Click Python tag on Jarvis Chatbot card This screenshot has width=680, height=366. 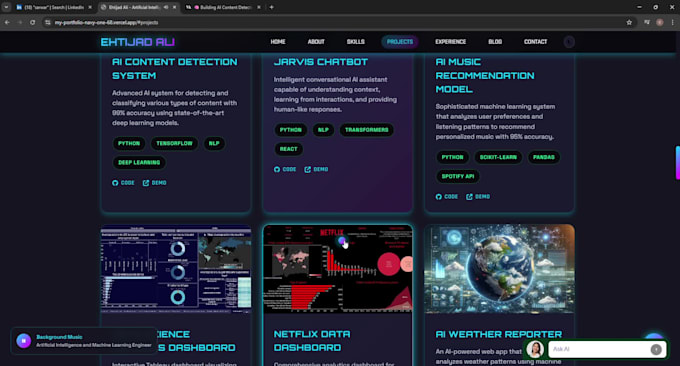[x=291, y=130]
